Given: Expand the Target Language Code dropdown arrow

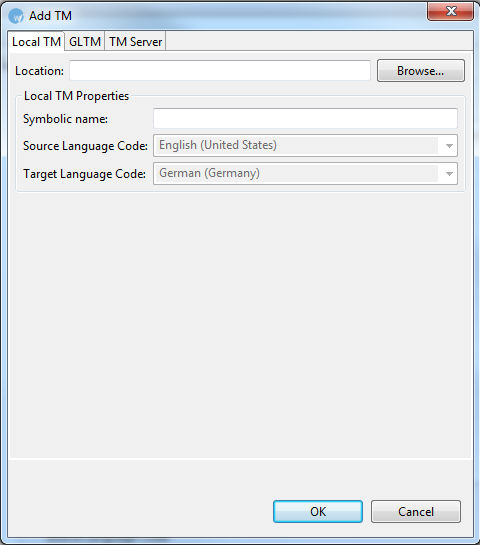Looking at the screenshot, I should (449, 173).
